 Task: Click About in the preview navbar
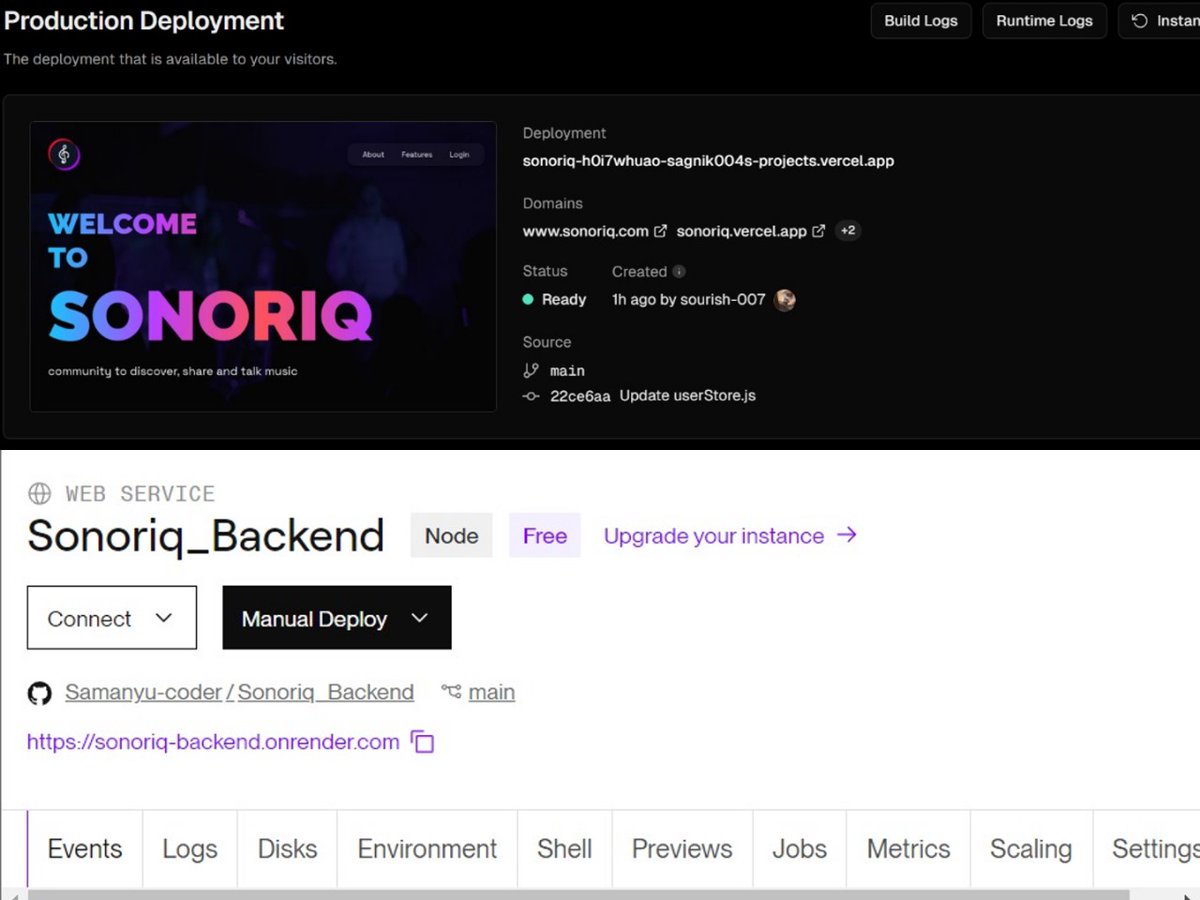(x=373, y=155)
